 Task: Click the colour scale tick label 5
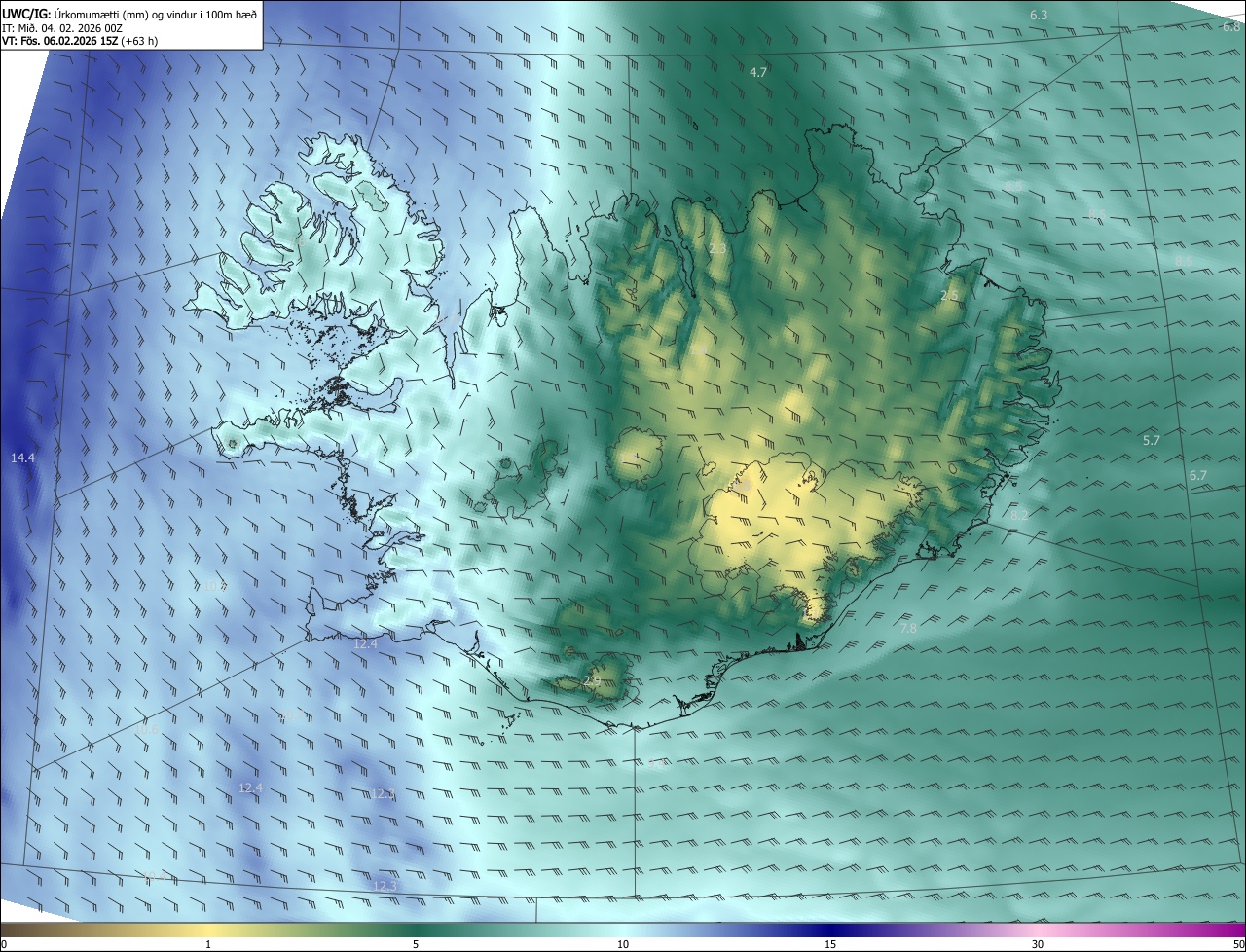pos(416,945)
